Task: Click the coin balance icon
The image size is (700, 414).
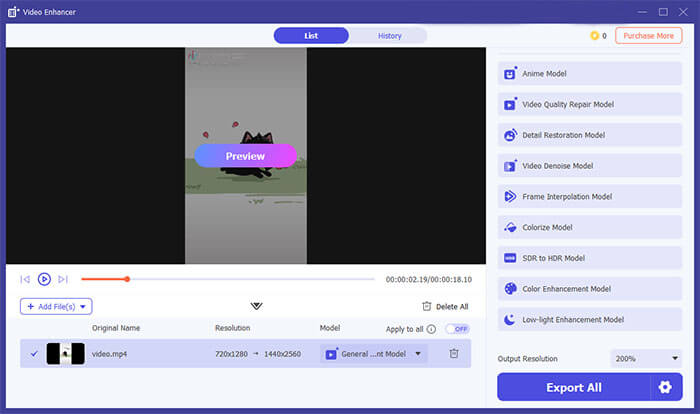Action: pyautogui.click(x=594, y=36)
